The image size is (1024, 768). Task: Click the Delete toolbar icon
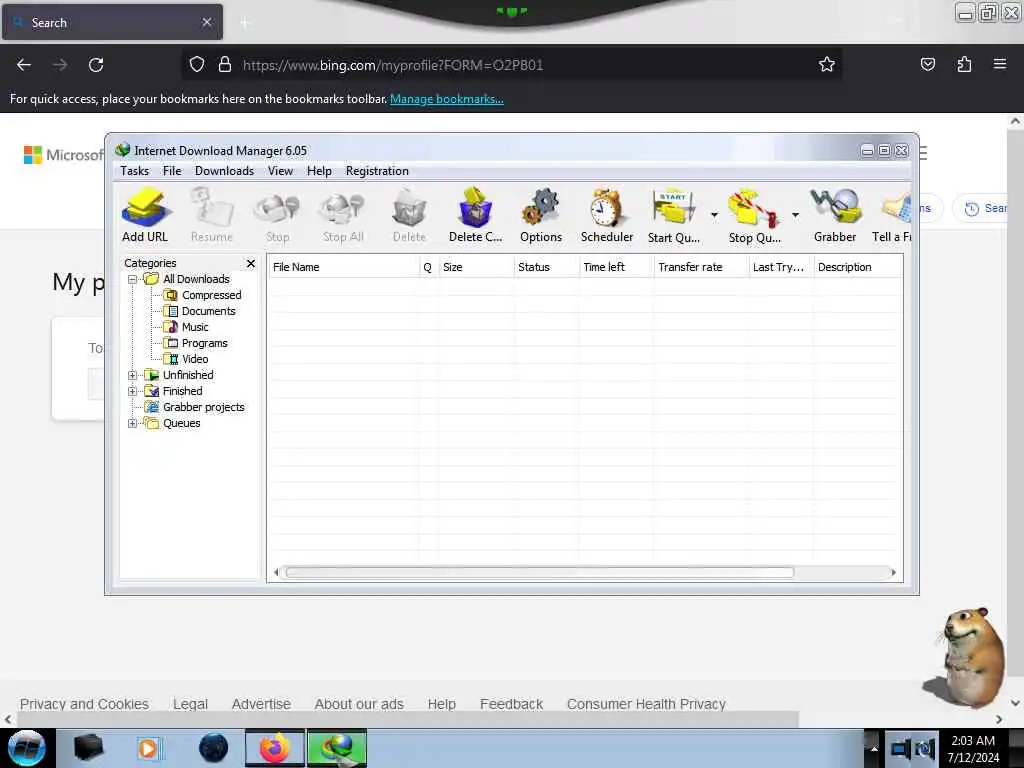click(x=409, y=215)
